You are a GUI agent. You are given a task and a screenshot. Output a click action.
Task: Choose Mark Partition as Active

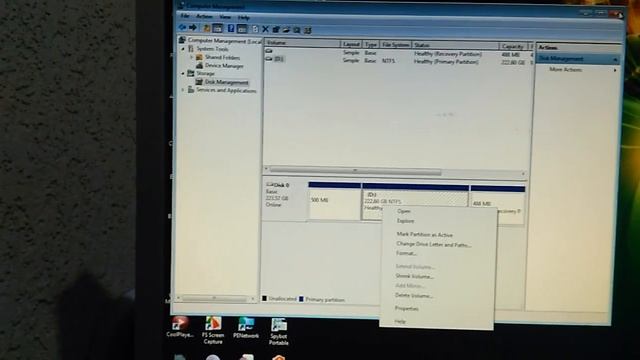(424, 235)
